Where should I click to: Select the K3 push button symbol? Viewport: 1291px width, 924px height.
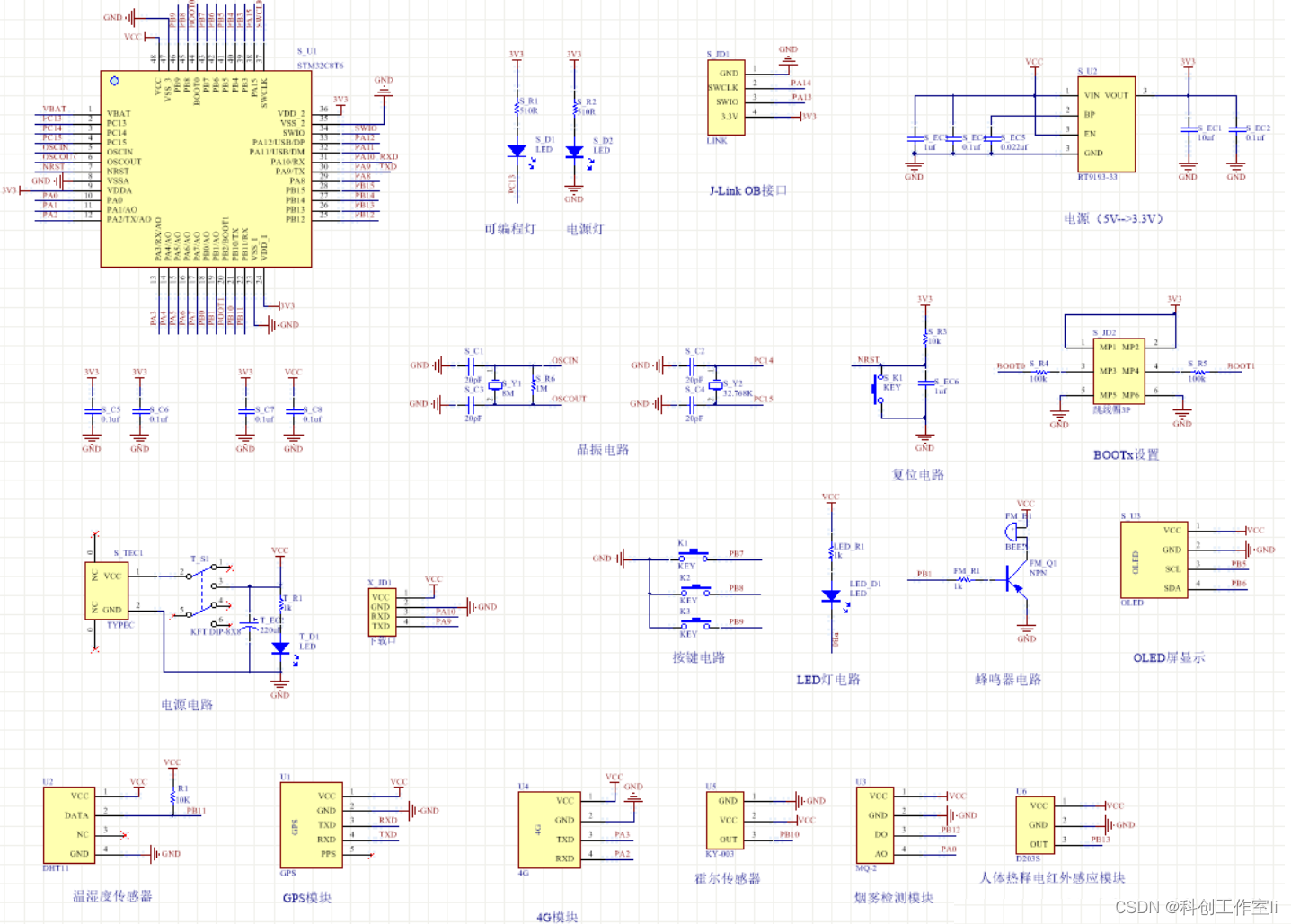[694, 623]
